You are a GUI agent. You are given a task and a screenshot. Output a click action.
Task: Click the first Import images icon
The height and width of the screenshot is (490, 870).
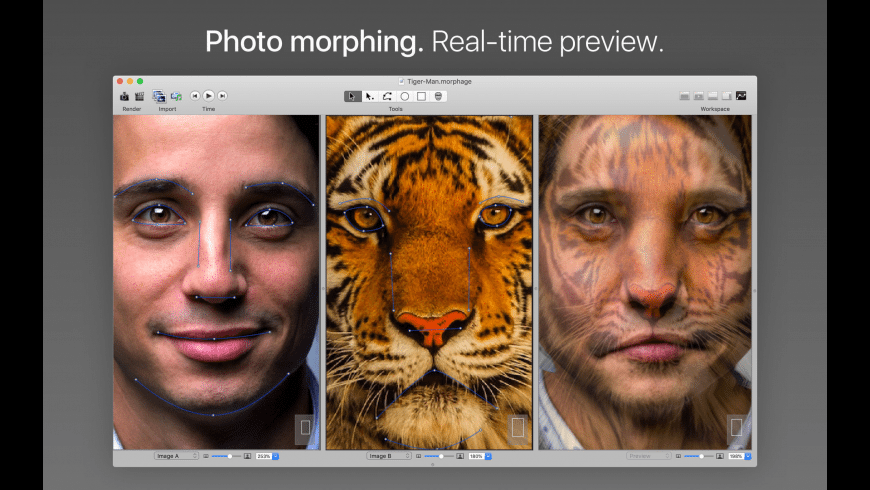(x=159, y=96)
